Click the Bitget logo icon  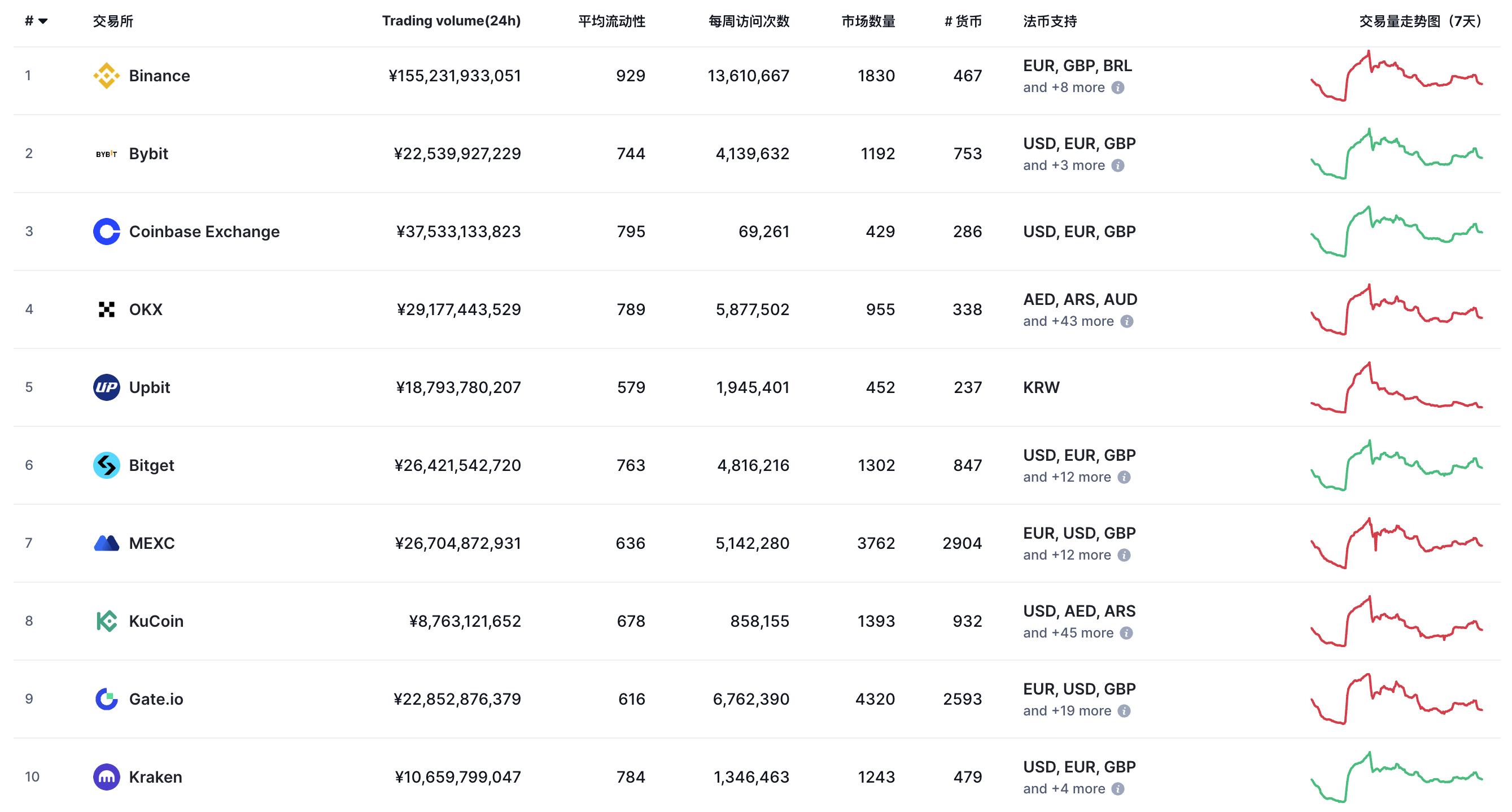106,465
